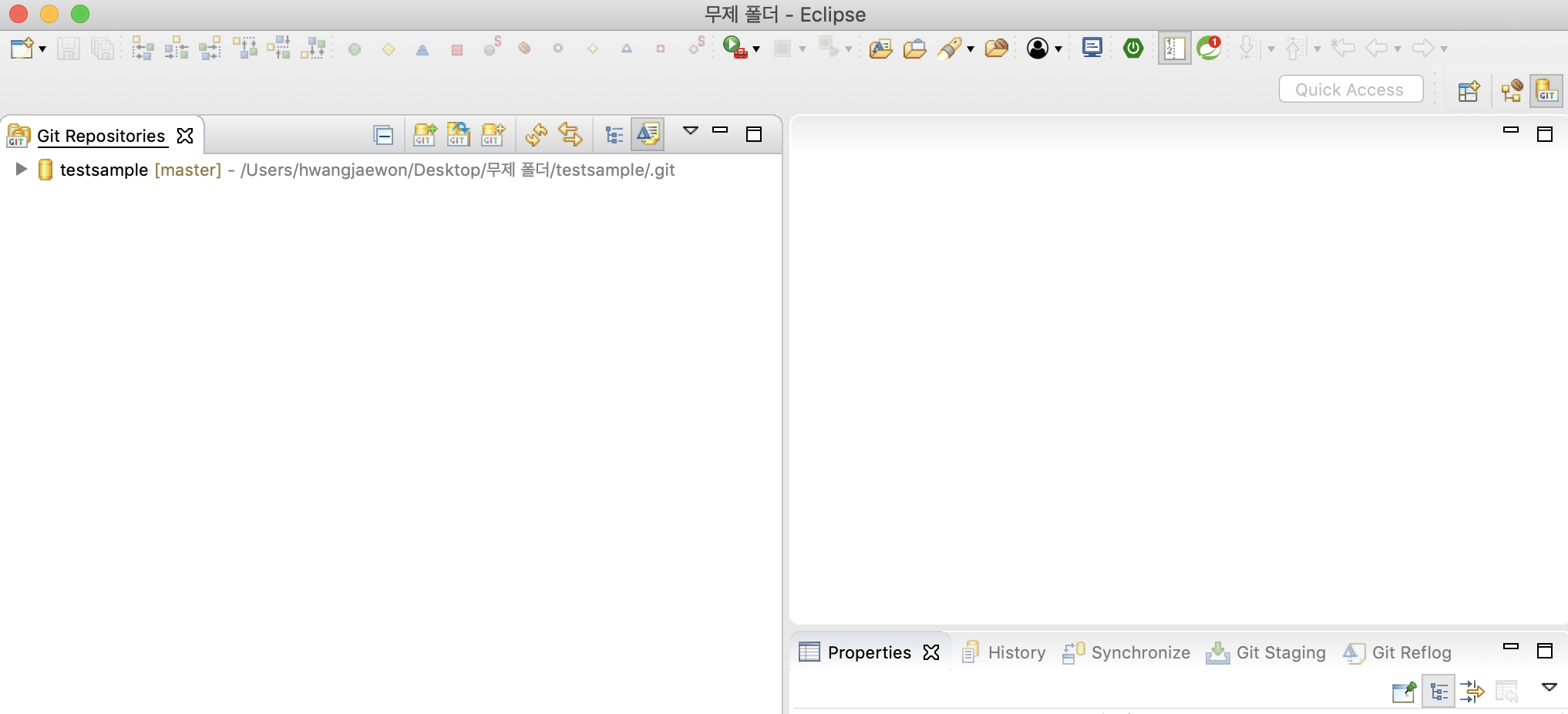Click the run with red toolbox icon
This screenshot has width=1568, height=714.
pyautogui.click(x=735, y=48)
